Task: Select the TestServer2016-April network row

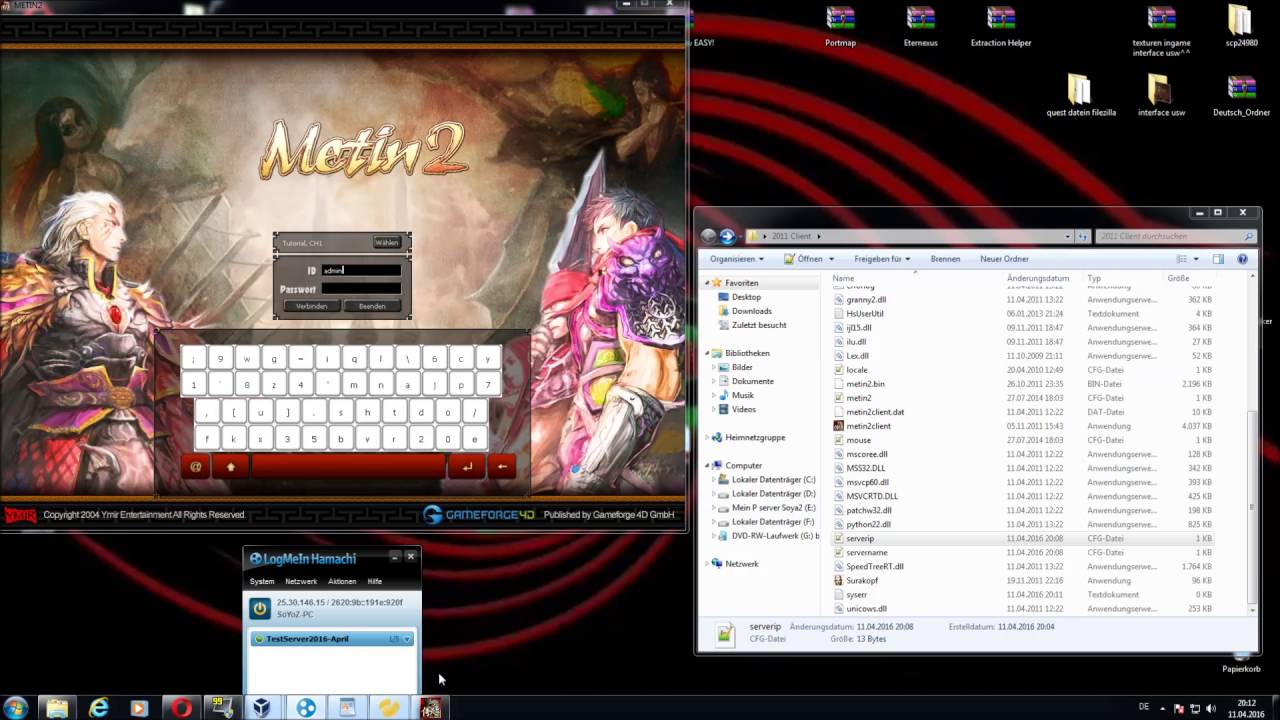Action: 332,639
